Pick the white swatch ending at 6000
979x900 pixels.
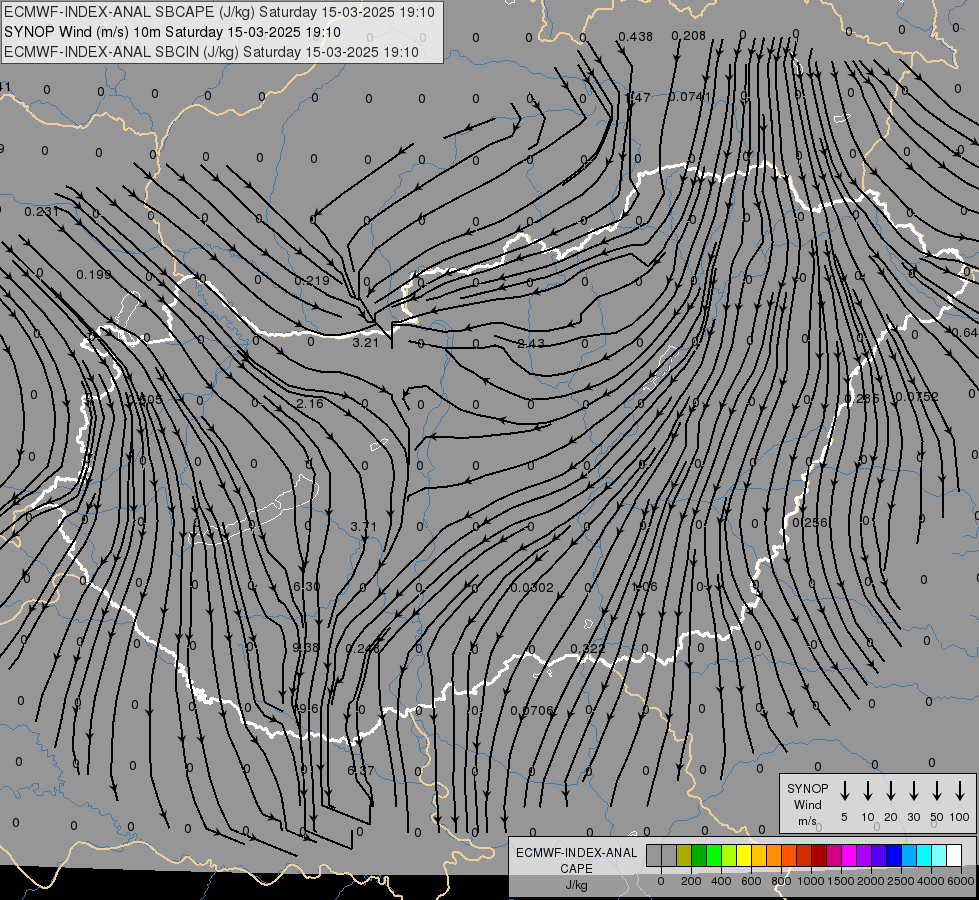coord(953,855)
